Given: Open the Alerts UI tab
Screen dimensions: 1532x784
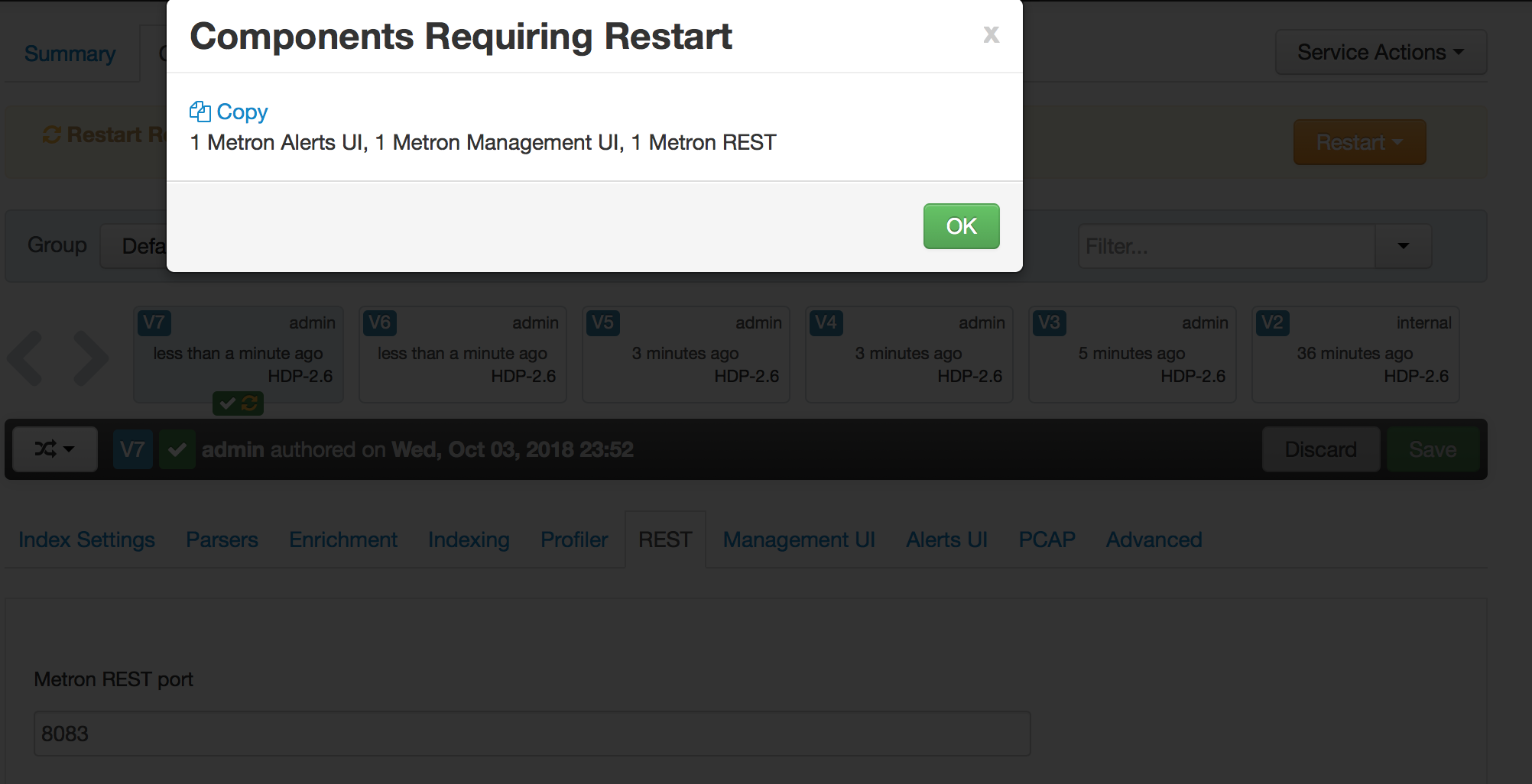Looking at the screenshot, I should tap(946, 539).
